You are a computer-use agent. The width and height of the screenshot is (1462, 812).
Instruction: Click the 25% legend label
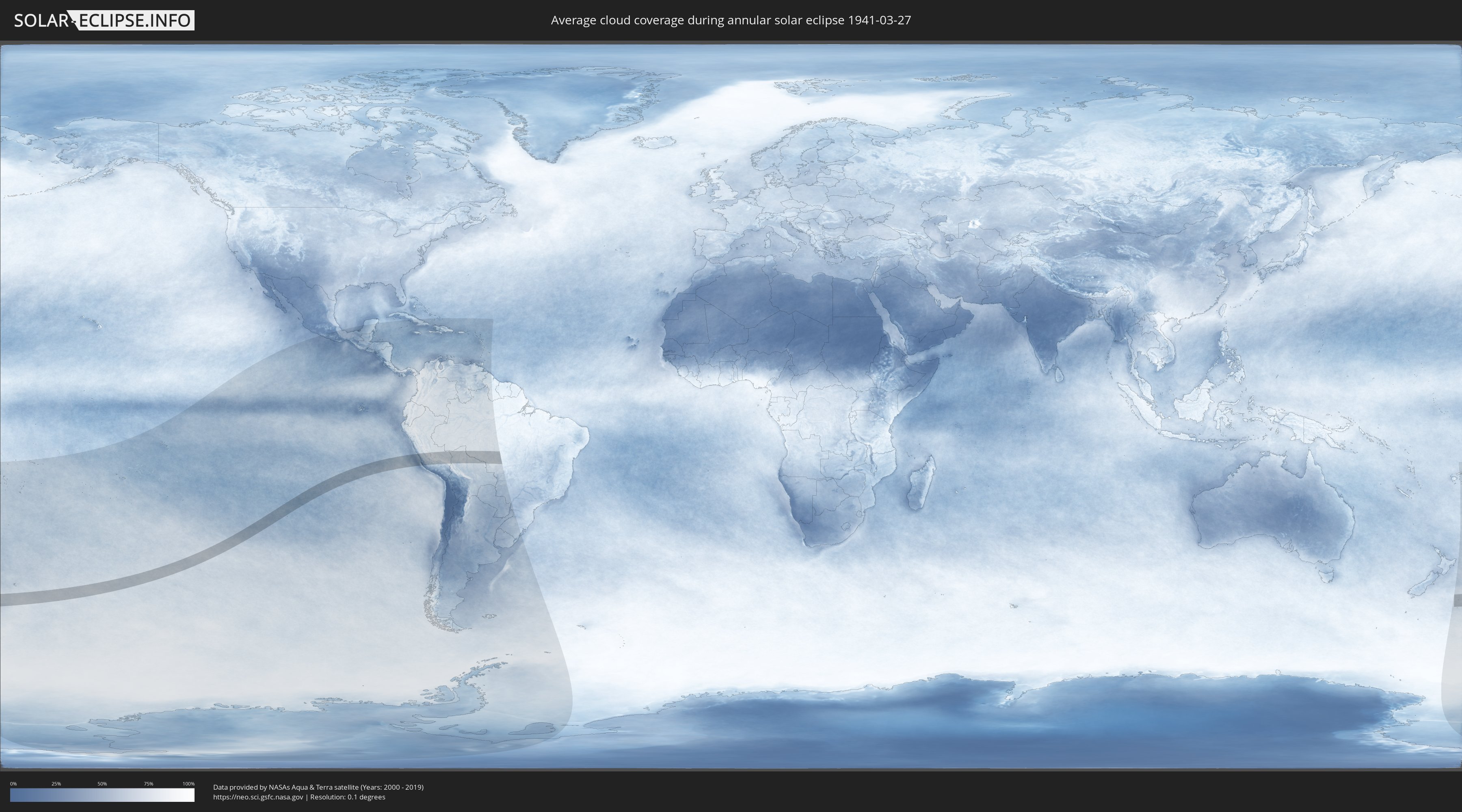click(56, 784)
